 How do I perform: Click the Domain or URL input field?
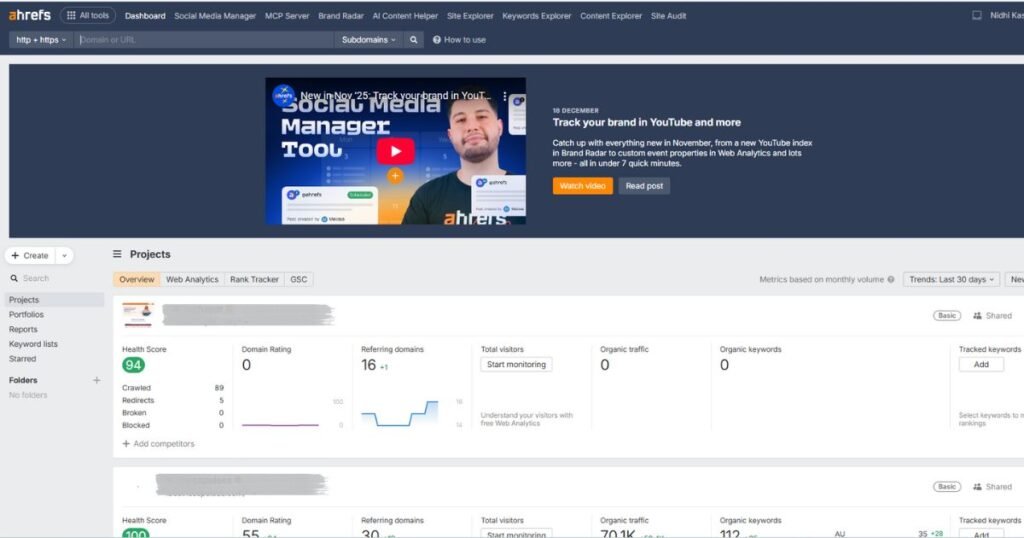(204, 40)
